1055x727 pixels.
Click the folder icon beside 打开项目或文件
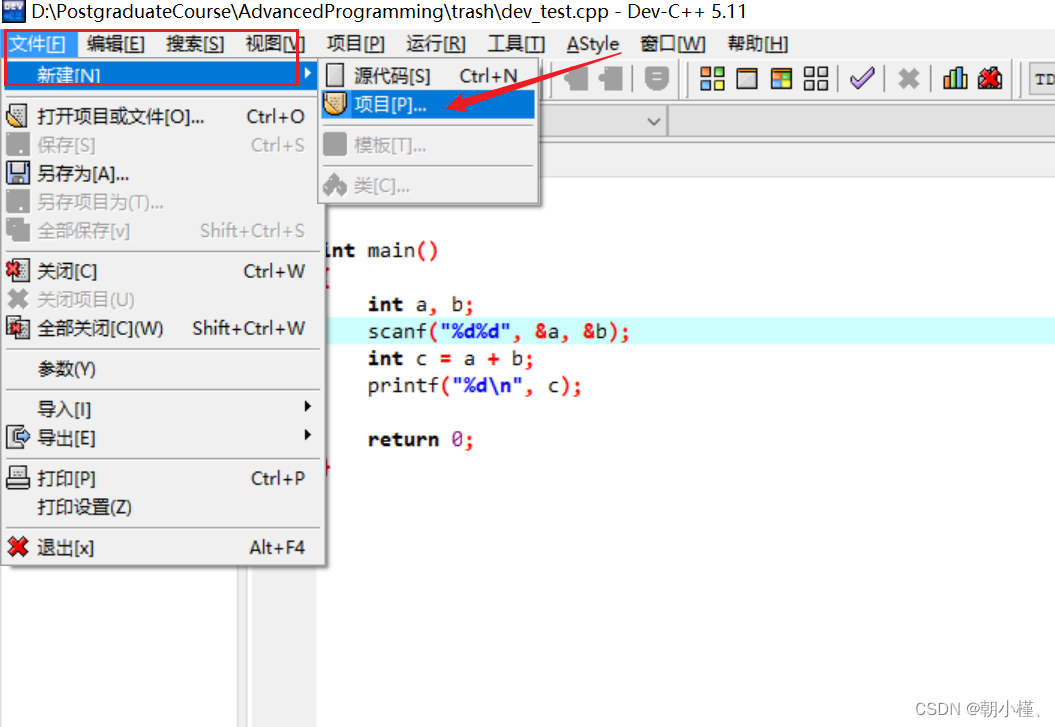tap(17, 117)
